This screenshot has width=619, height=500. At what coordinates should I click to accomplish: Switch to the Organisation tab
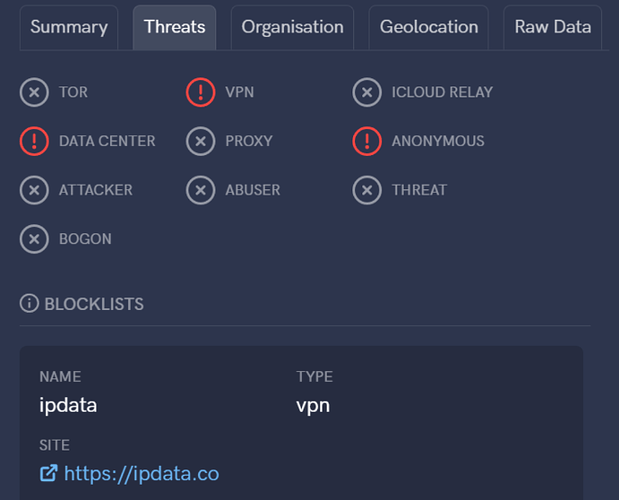pos(293,27)
